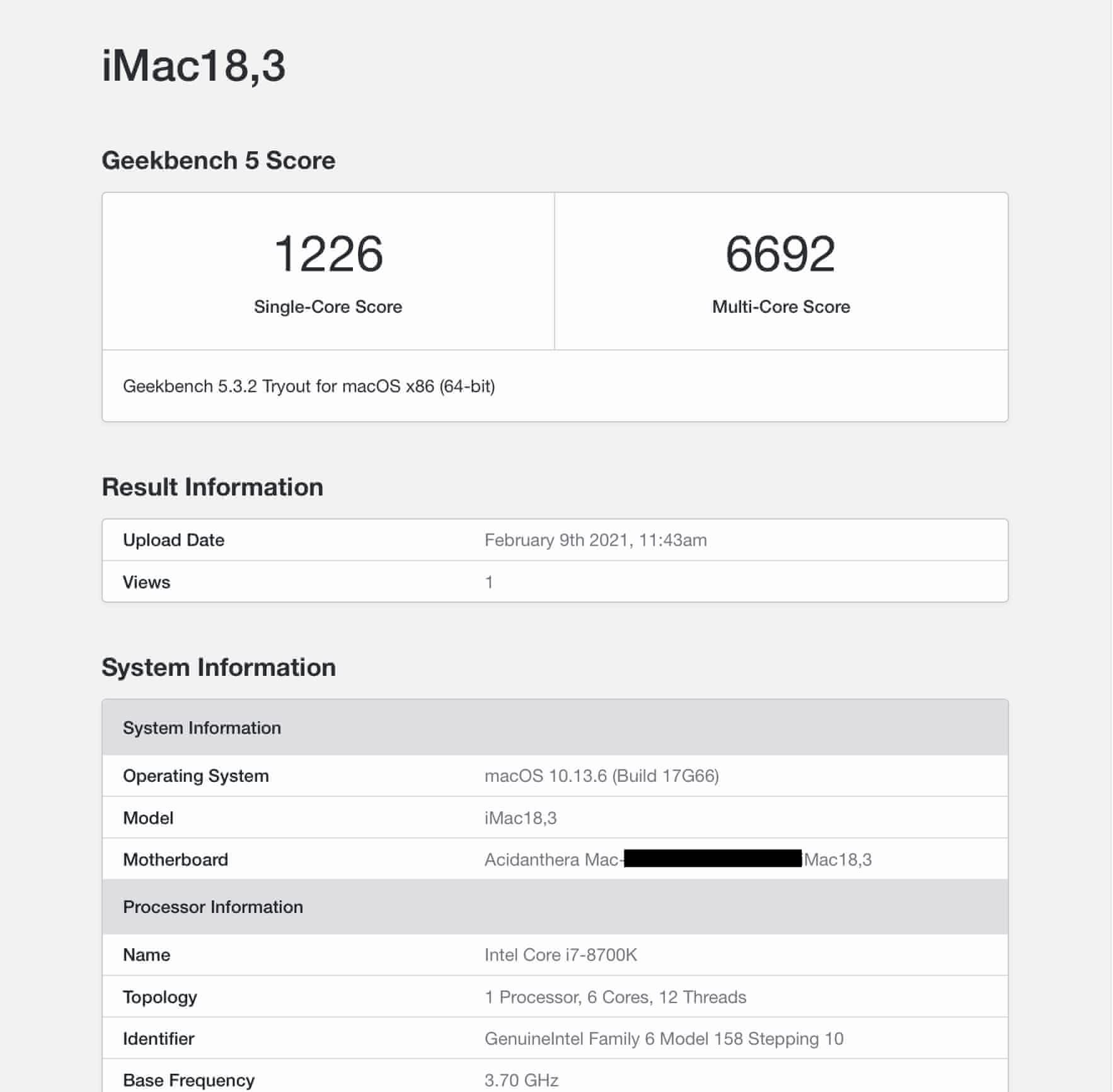The height and width of the screenshot is (1092, 1113).
Task: Click the Intel Core i7-8700K processor name
Action: [560, 955]
